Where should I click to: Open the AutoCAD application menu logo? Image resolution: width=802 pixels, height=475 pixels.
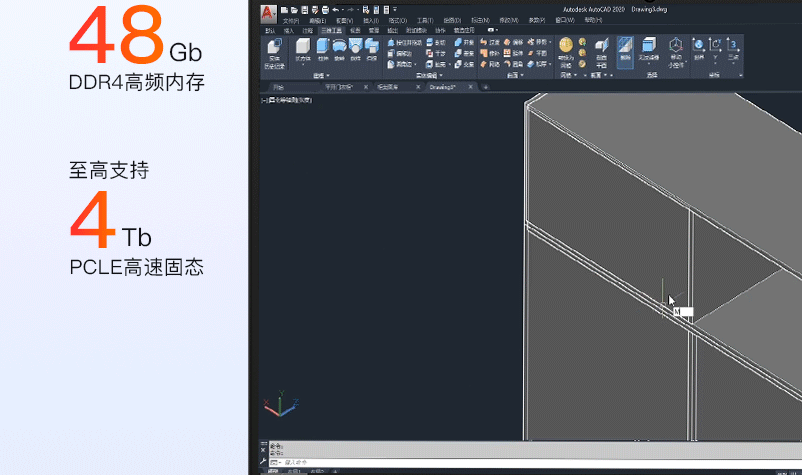pos(269,13)
